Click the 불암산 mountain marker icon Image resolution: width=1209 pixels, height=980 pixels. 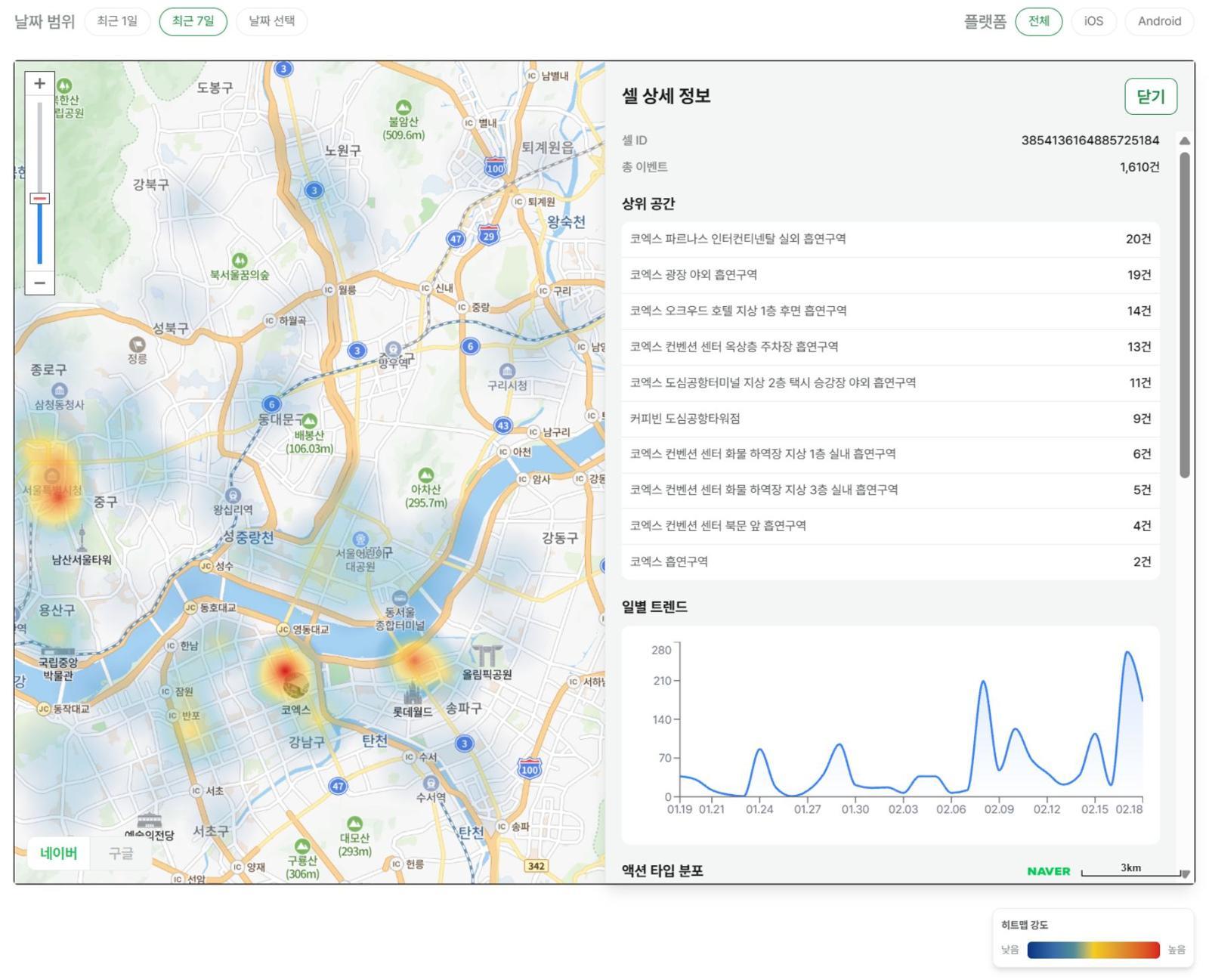tap(404, 108)
